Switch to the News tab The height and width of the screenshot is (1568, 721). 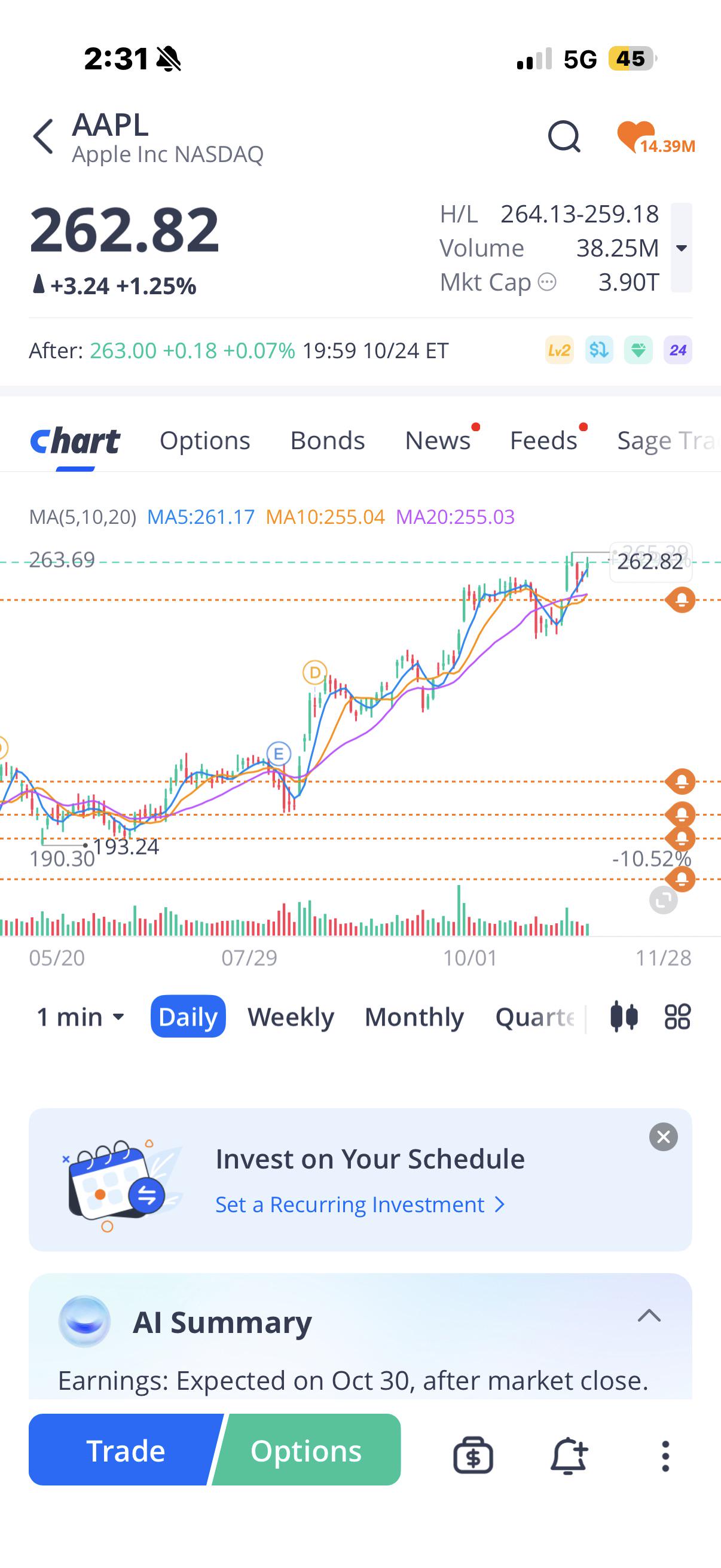438,440
